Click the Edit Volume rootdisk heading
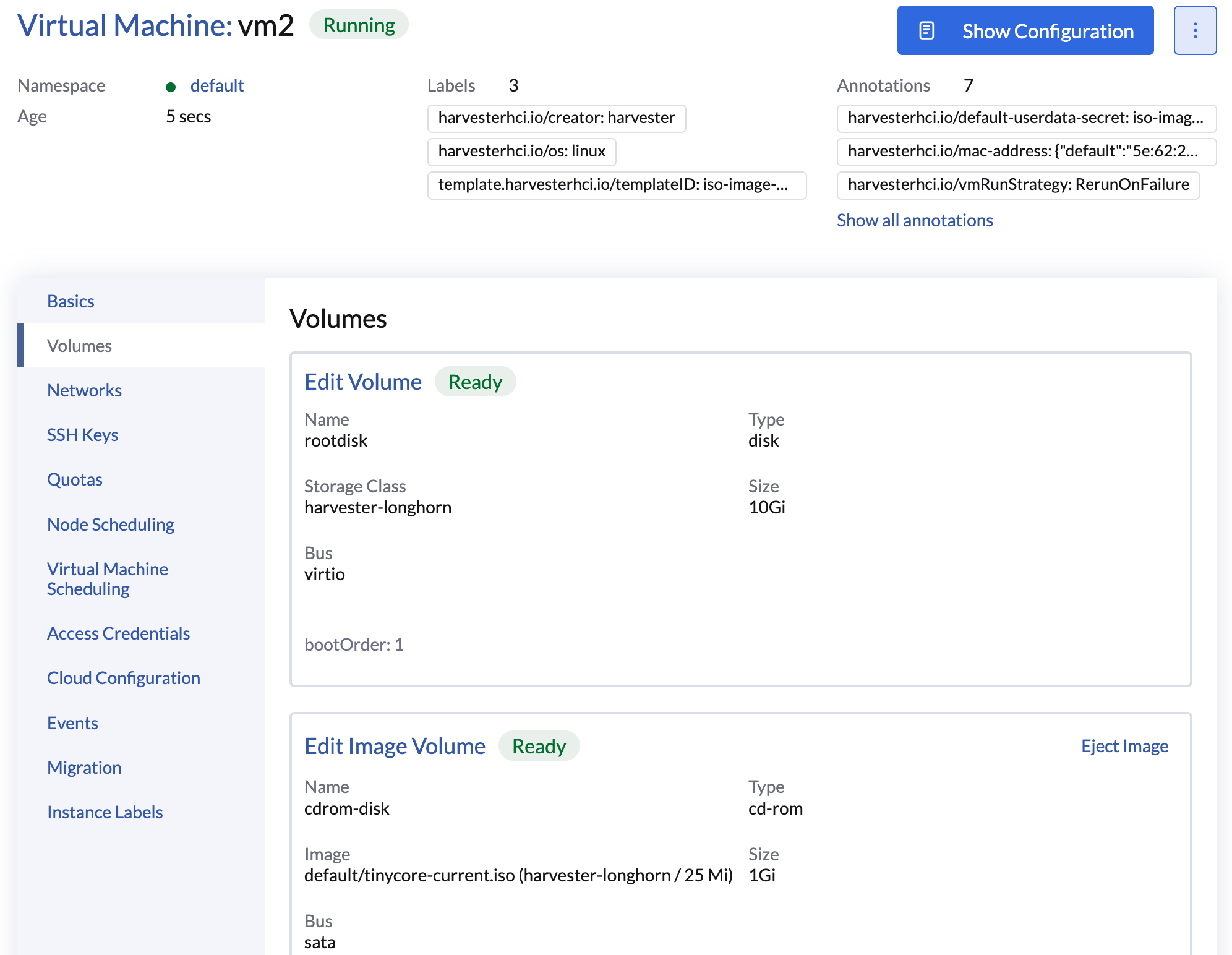 point(363,382)
